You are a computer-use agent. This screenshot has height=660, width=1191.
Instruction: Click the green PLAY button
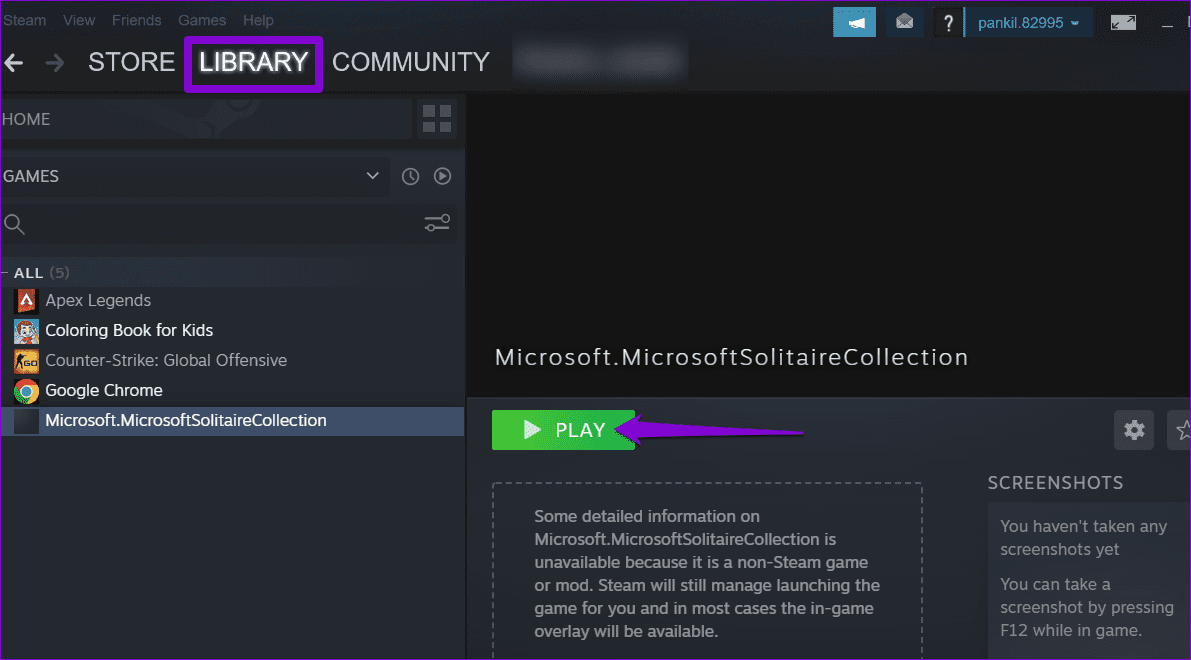coord(563,430)
